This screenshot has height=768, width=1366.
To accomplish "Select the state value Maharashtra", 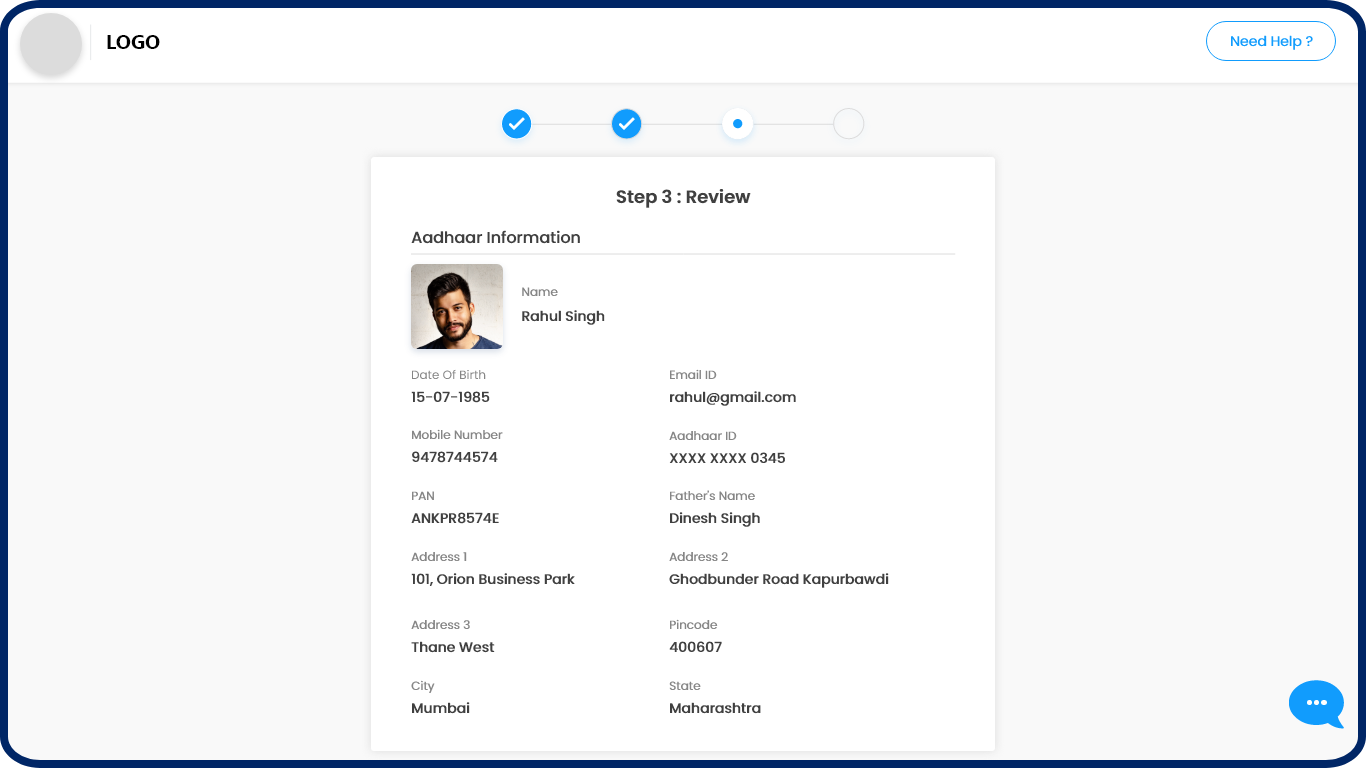I will click(x=715, y=708).
